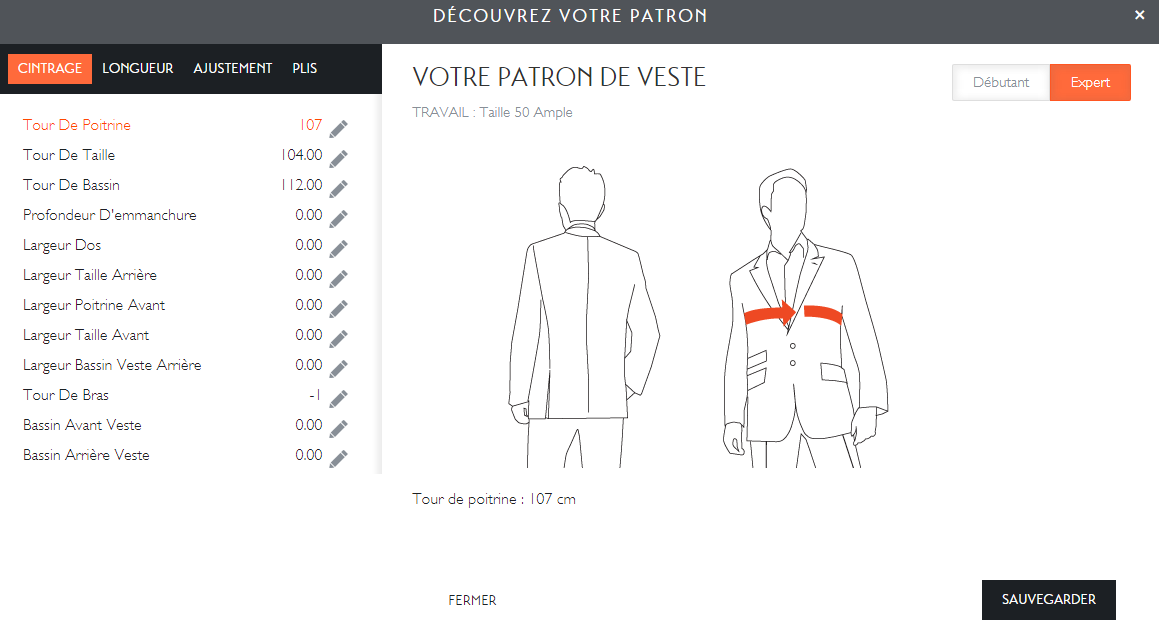Edit Profondeur D'emmanchure with pencil icon
Viewport: 1159px width, 624px height.
338,218
